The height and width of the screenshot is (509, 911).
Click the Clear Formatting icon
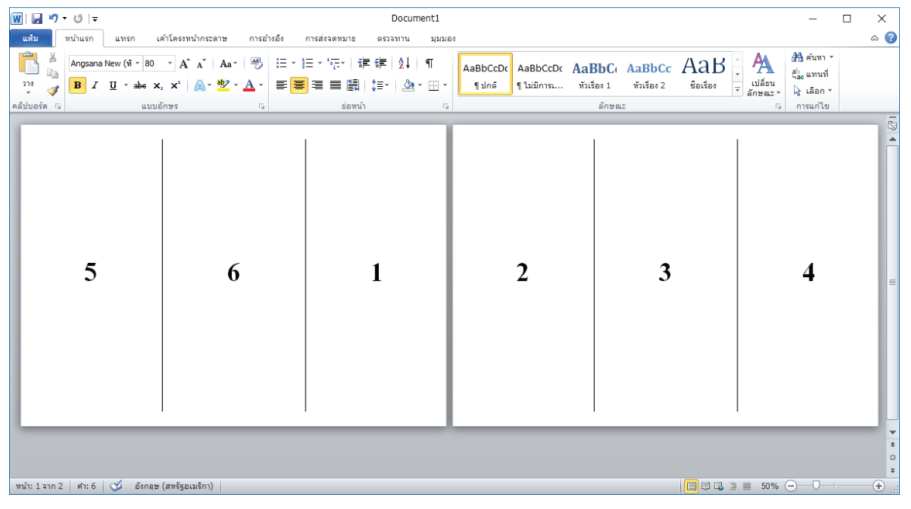256,63
